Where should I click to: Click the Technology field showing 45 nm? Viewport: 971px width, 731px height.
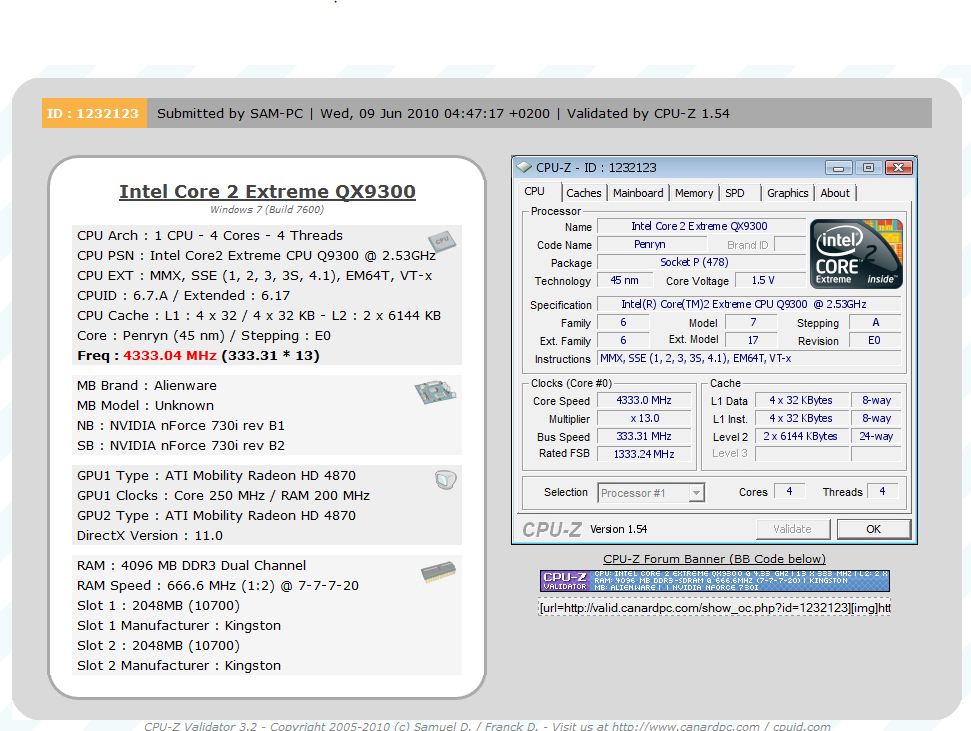click(625, 281)
